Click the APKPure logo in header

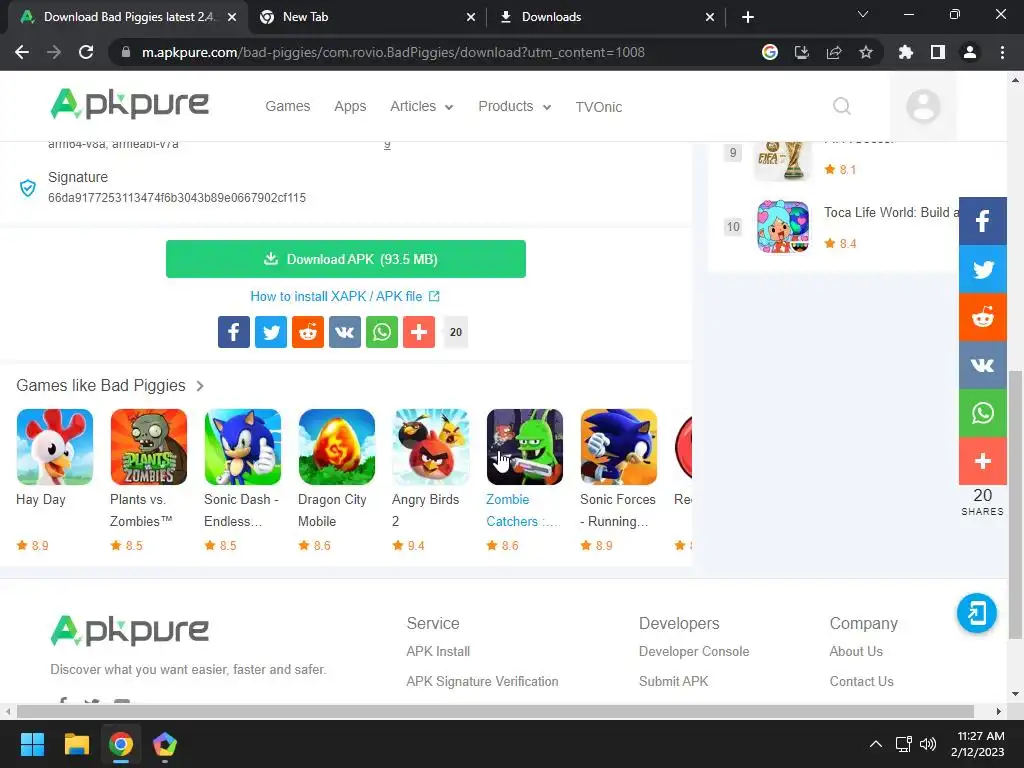129,104
